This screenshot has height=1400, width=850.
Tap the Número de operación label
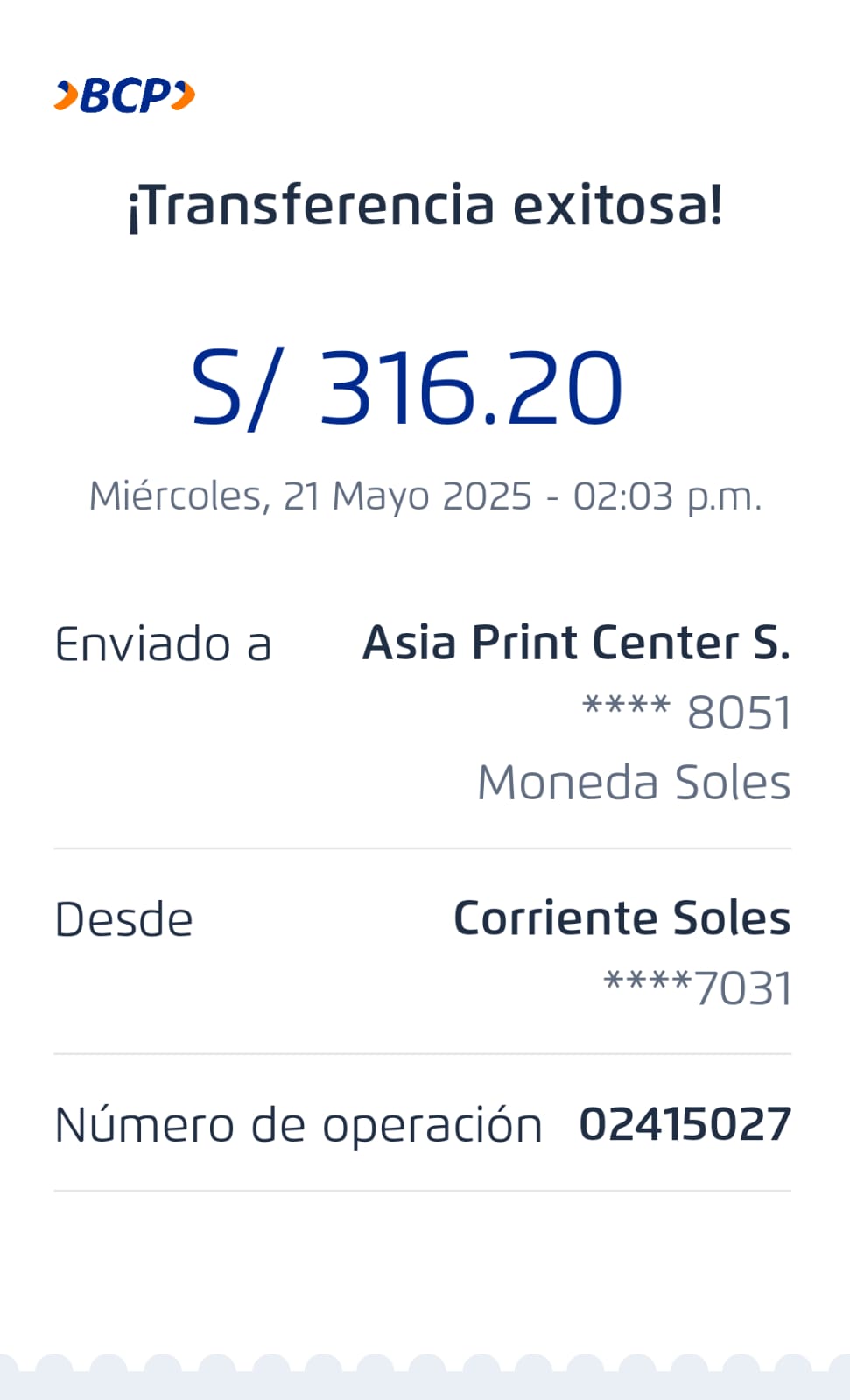[299, 1125]
